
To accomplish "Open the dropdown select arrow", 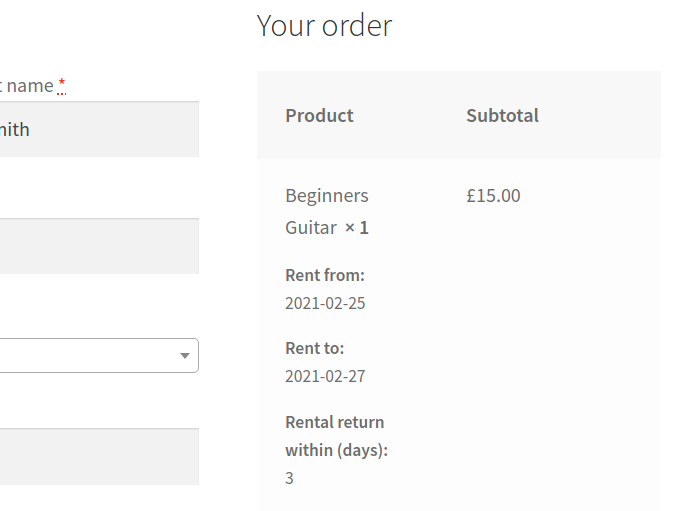I will (x=184, y=356).
